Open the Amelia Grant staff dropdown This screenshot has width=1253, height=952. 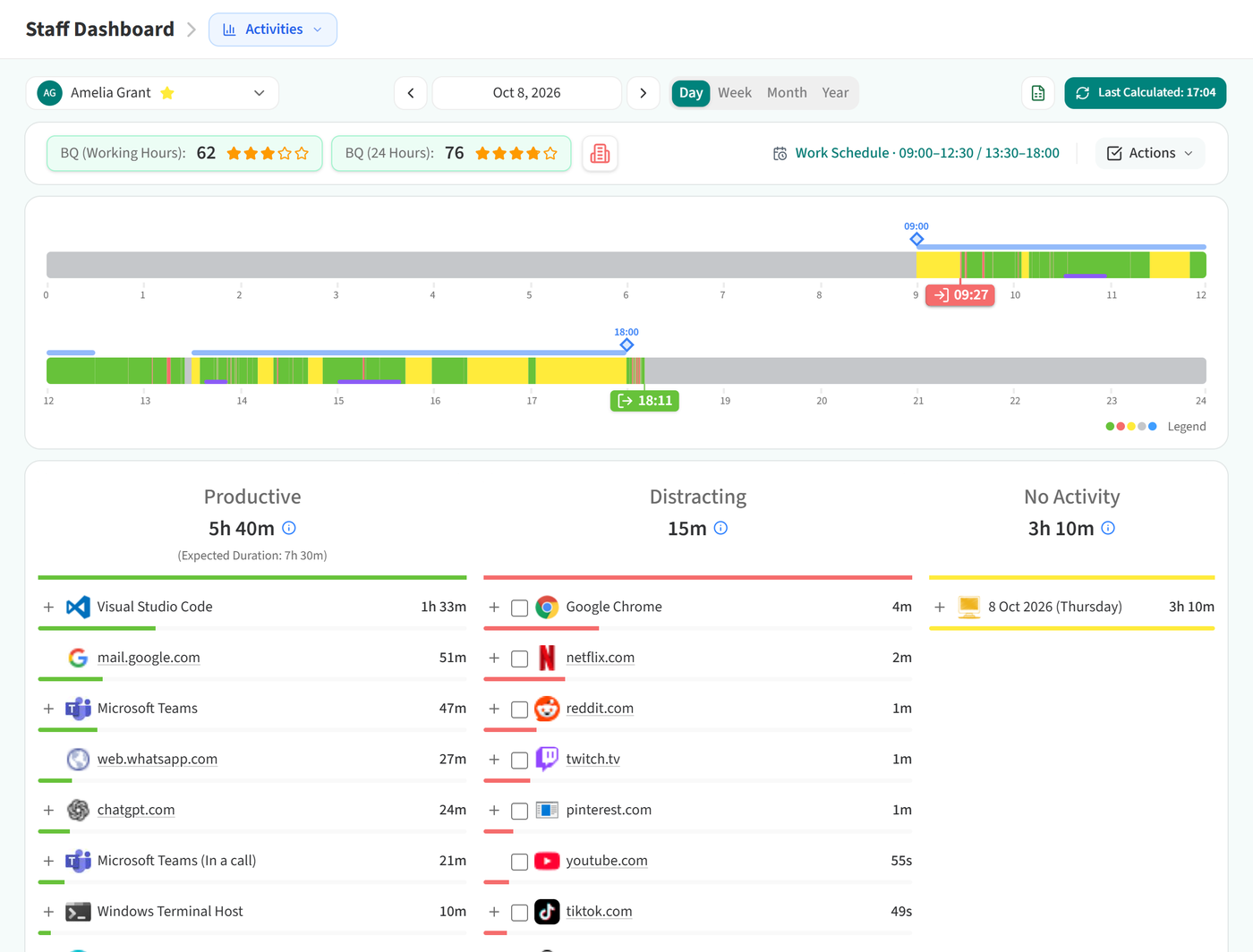pos(152,93)
